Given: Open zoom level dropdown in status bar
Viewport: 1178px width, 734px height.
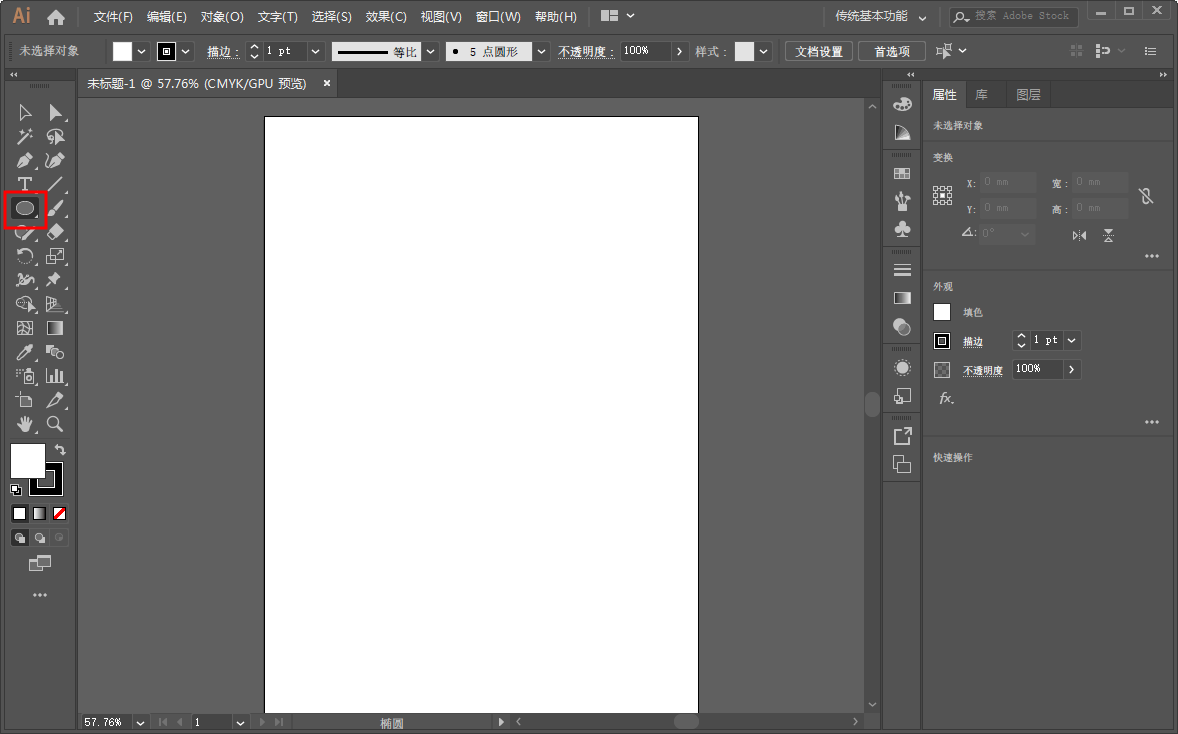Looking at the screenshot, I should [x=140, y=722].
